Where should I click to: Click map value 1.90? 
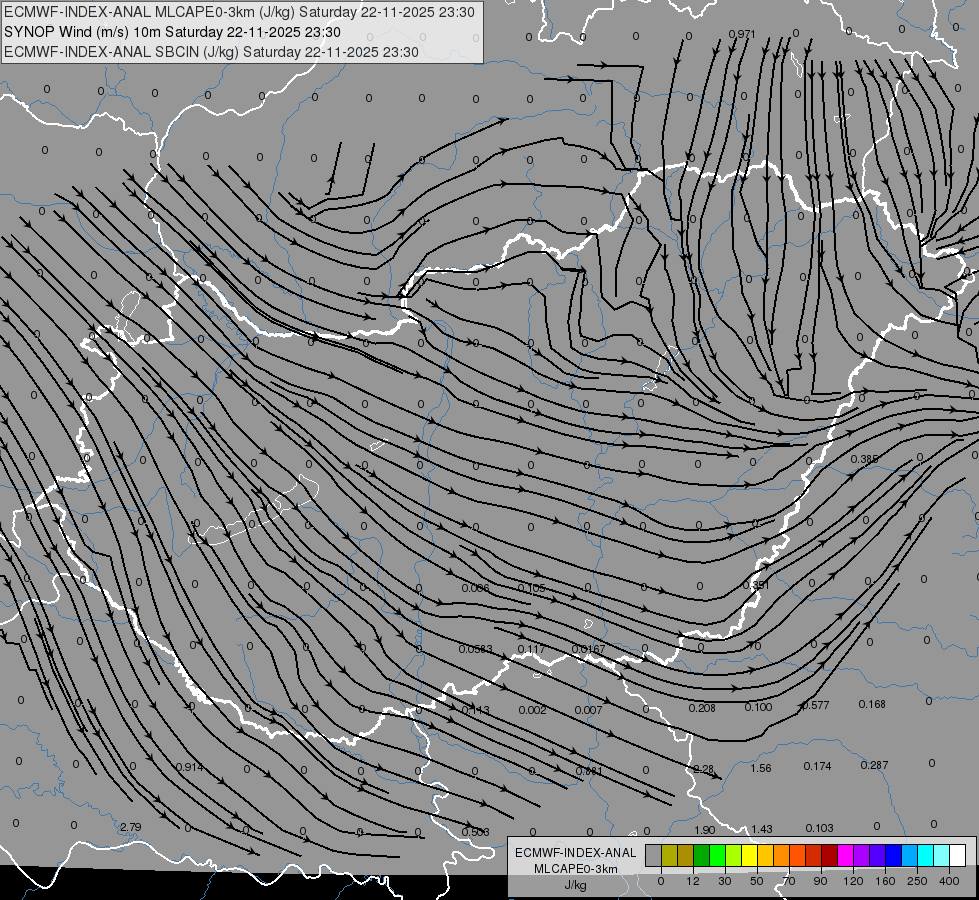click(704, 831)
